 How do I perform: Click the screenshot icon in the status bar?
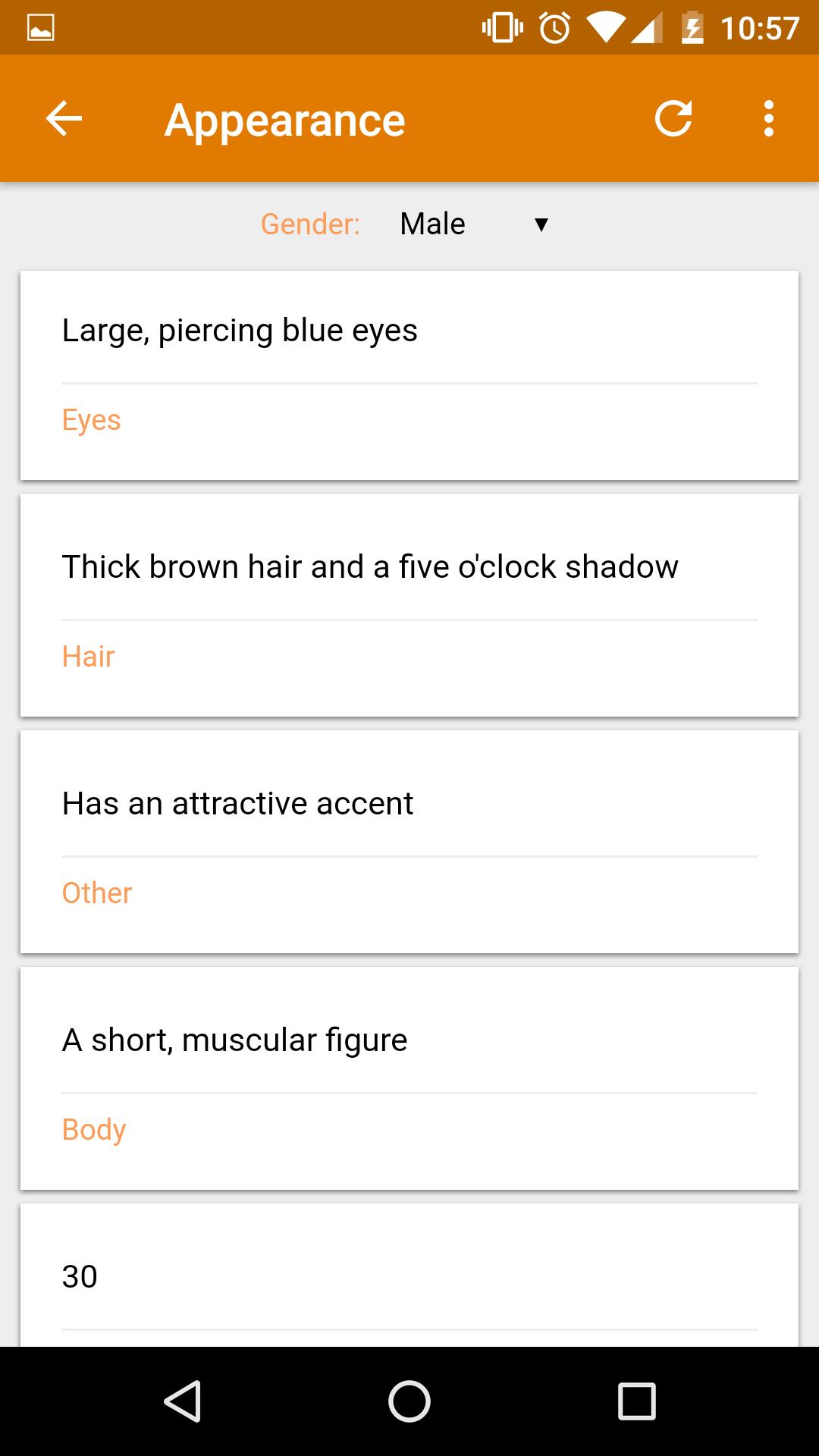(42, 27)
